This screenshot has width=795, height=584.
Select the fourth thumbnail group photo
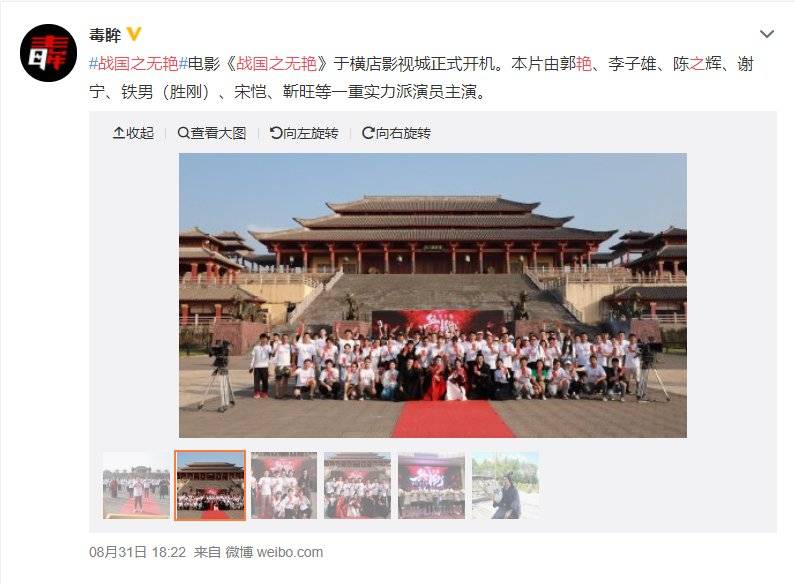point(357,485)
